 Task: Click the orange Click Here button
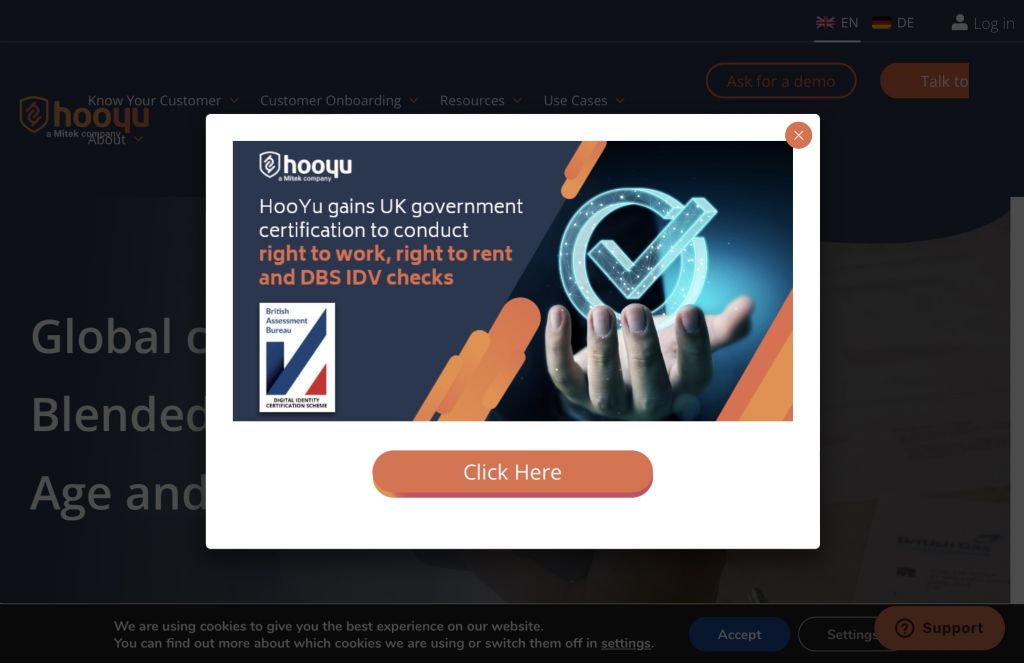point(513,473)
